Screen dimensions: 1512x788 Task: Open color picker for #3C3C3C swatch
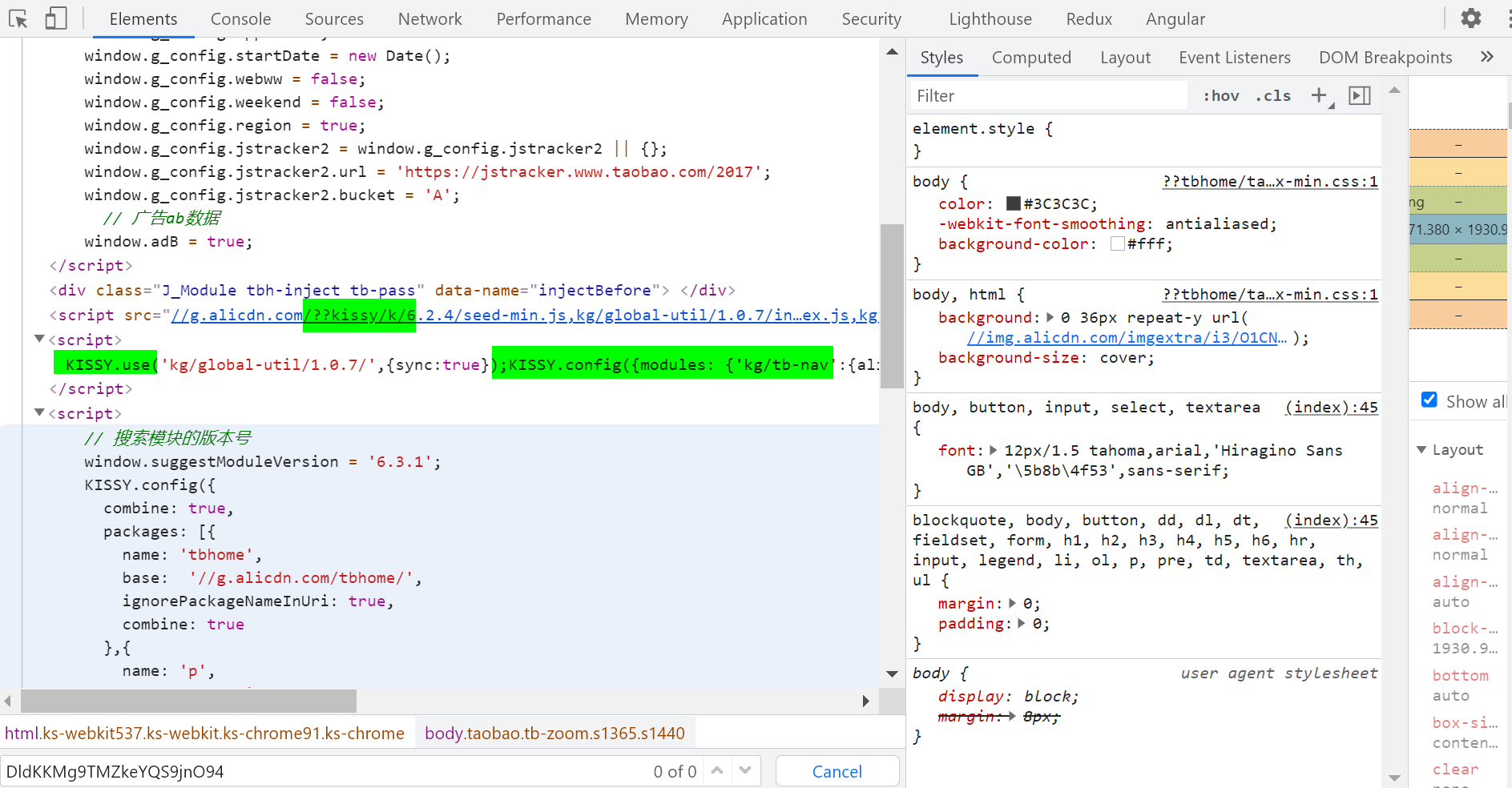point(1014,203)
